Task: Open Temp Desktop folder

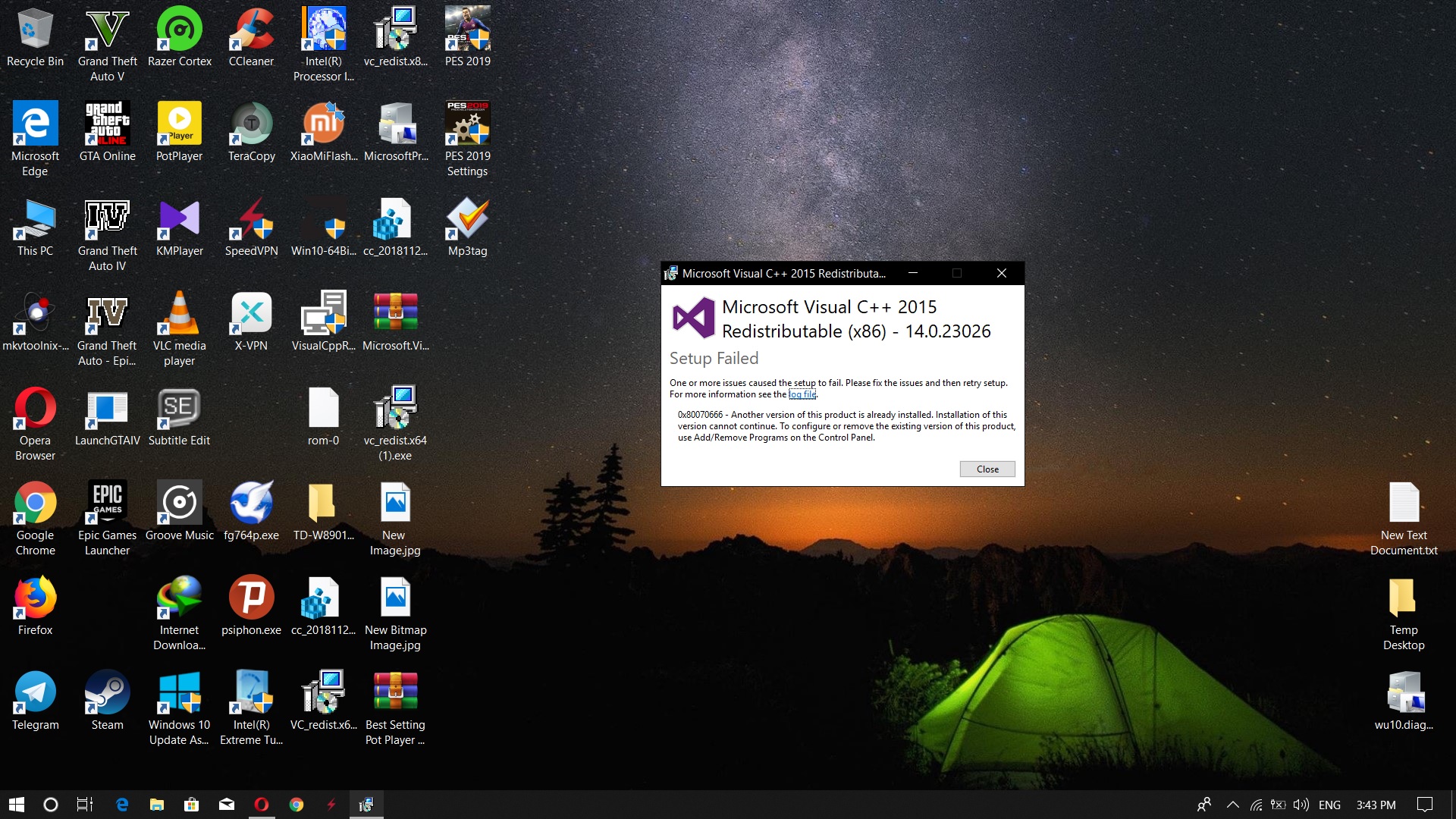Action: pos(1404,613)
